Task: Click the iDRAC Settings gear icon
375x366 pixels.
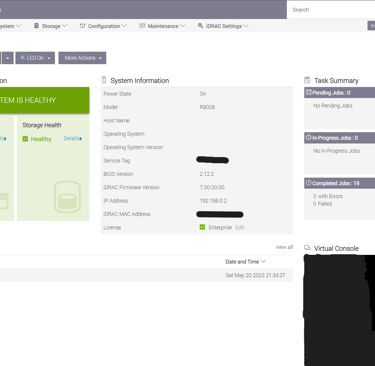Action: click(x=200, y=26)
